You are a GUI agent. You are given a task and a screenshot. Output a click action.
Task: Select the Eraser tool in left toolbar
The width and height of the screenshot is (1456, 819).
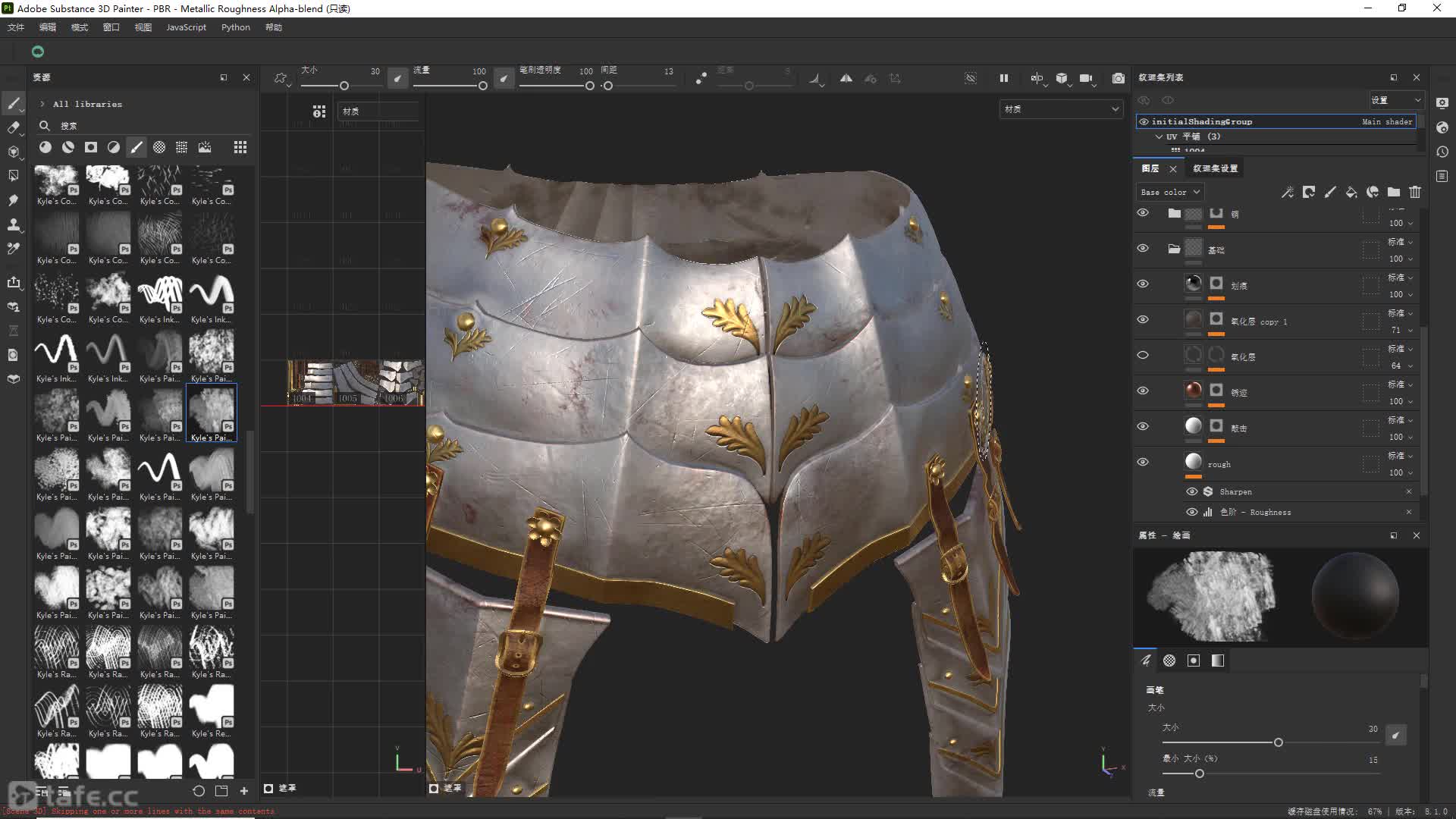(x=14, y=127)
